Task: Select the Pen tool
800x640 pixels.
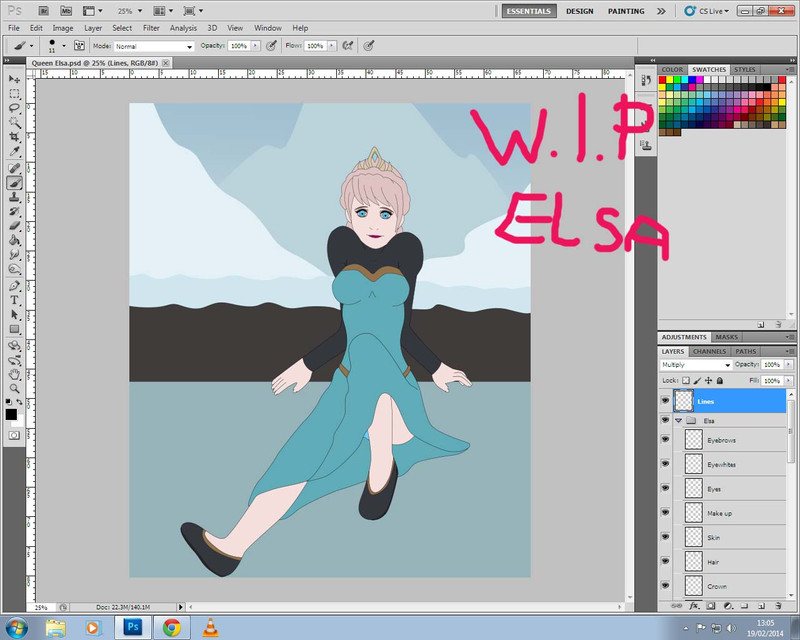Action: [14, 286]
